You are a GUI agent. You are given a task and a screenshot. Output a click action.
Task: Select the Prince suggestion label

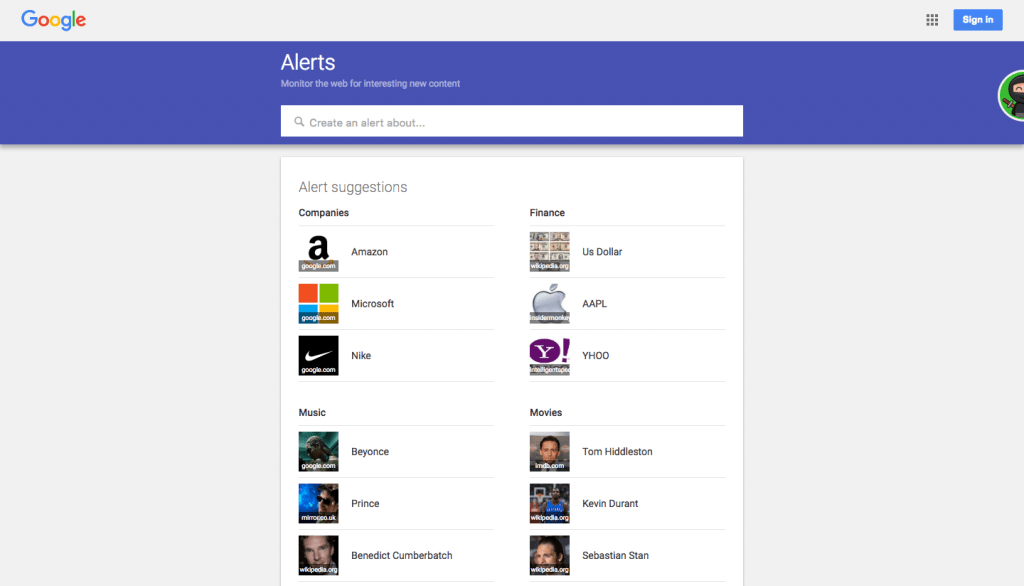pyautogui.click(x=365, y=504)
